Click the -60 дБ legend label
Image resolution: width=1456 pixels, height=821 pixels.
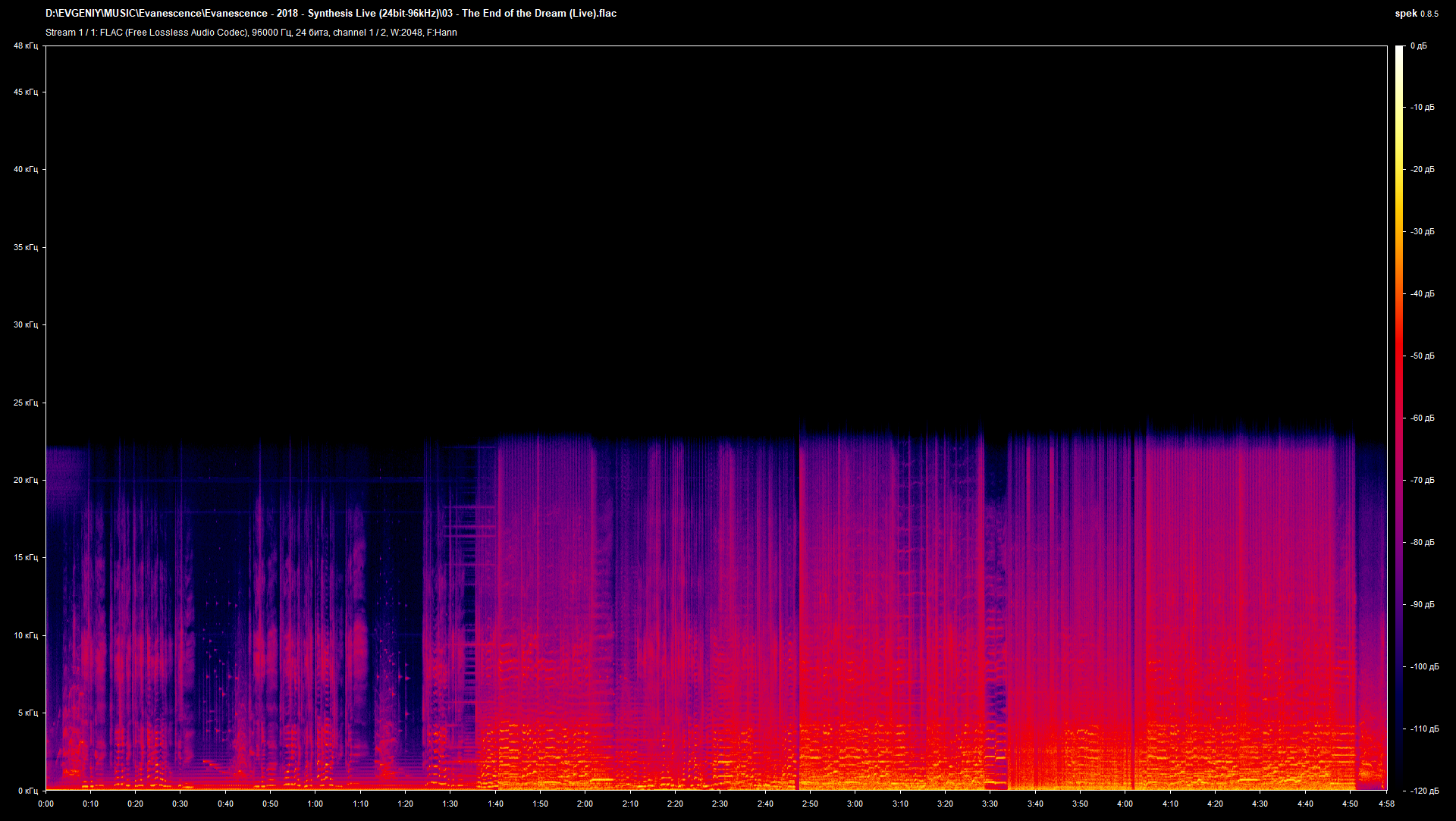(1423, 417)
